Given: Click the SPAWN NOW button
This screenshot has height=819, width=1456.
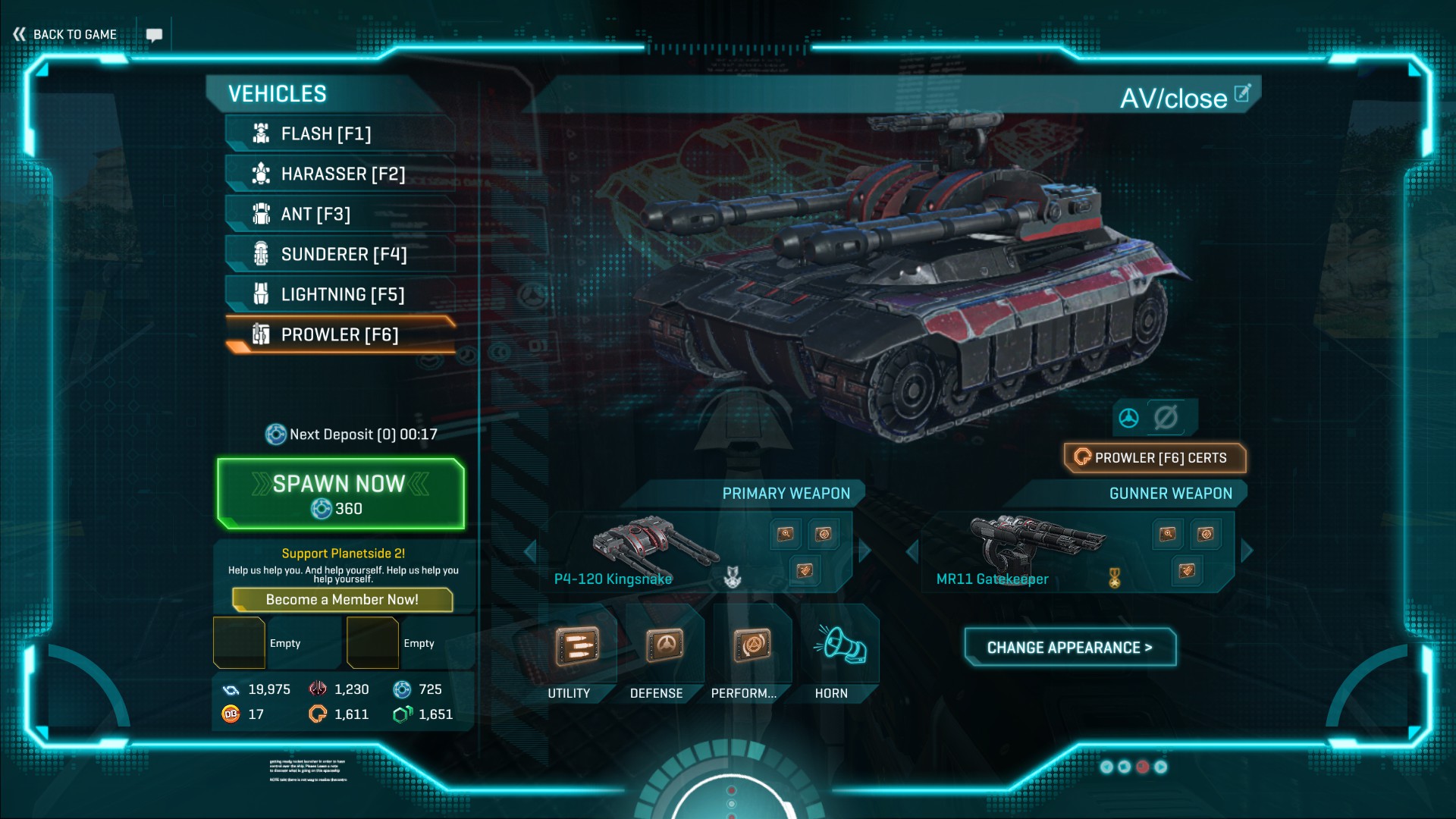Looking at the screenshot, I should point(340,494).
